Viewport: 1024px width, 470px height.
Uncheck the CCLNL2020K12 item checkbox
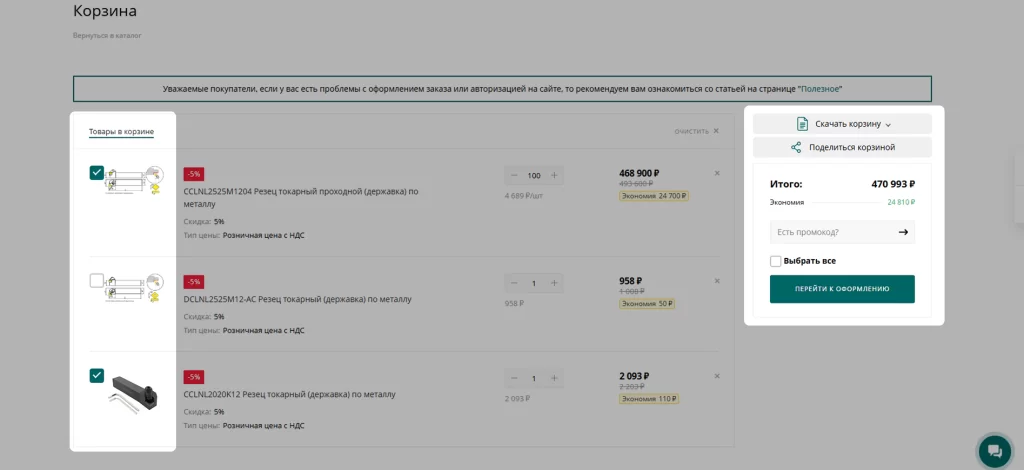97,375
